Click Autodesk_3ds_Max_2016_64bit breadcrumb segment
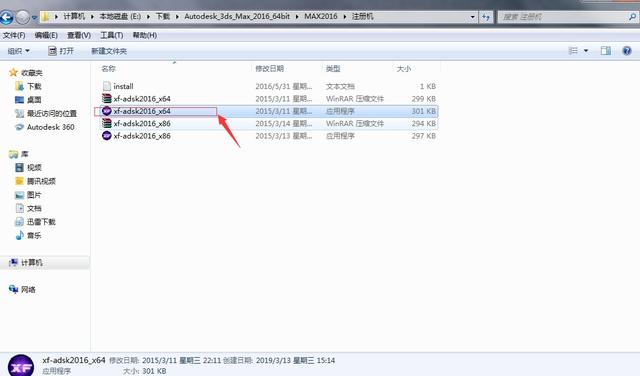640x376 pixels. click(237, 16)
